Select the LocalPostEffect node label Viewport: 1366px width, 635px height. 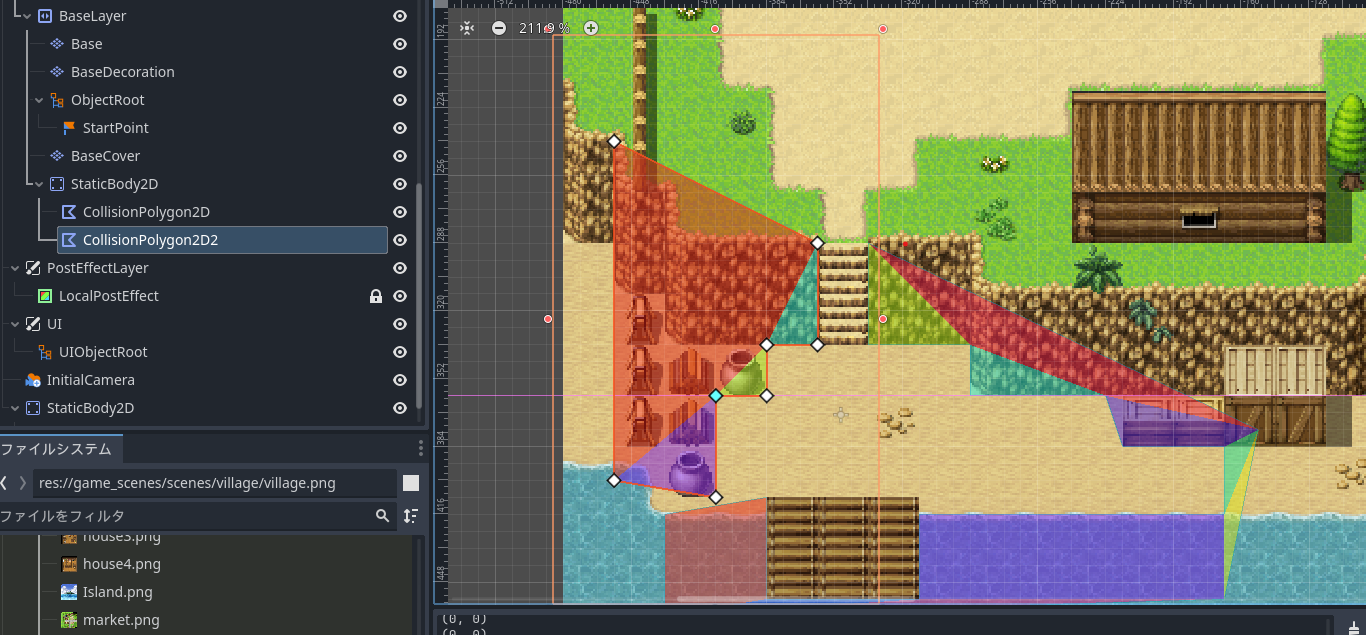(x=109, y=296)
